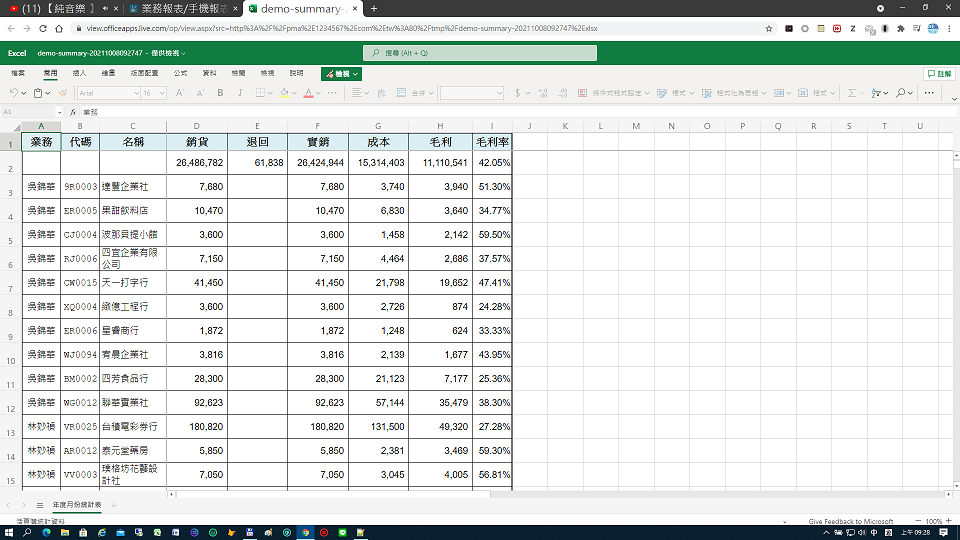
Task: Expand the Name Box dropdown arrow
Action: point(59,112)
